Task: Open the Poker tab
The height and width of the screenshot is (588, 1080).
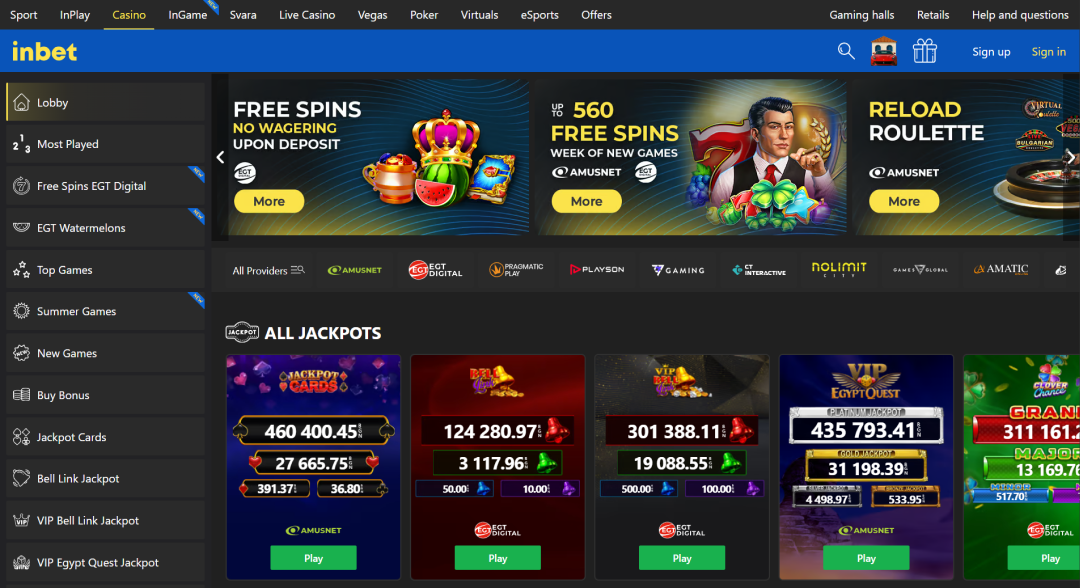Action: pos(424,14)
